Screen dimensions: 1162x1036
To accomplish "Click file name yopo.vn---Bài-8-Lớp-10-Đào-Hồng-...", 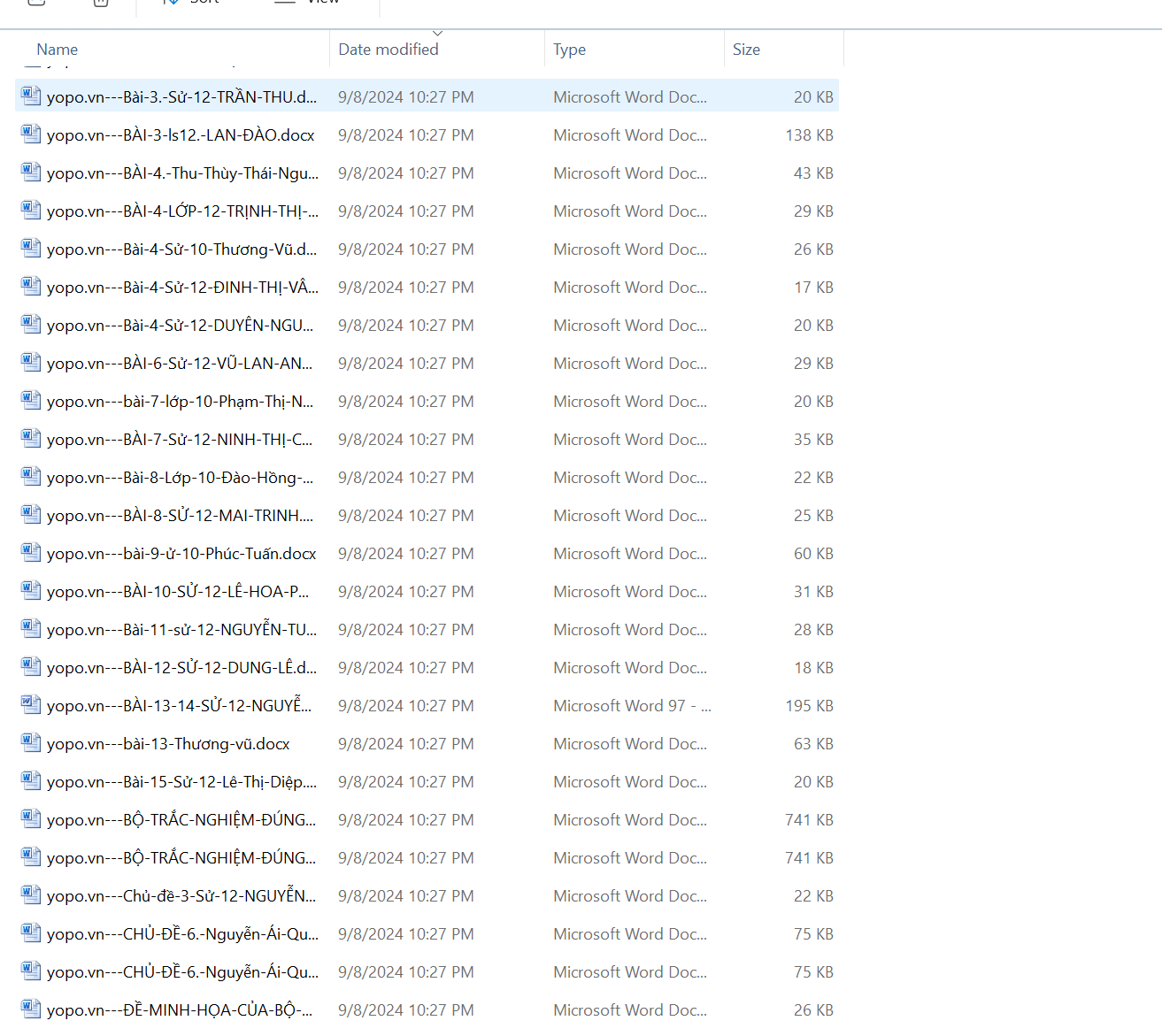I will (x=181, y=478).
